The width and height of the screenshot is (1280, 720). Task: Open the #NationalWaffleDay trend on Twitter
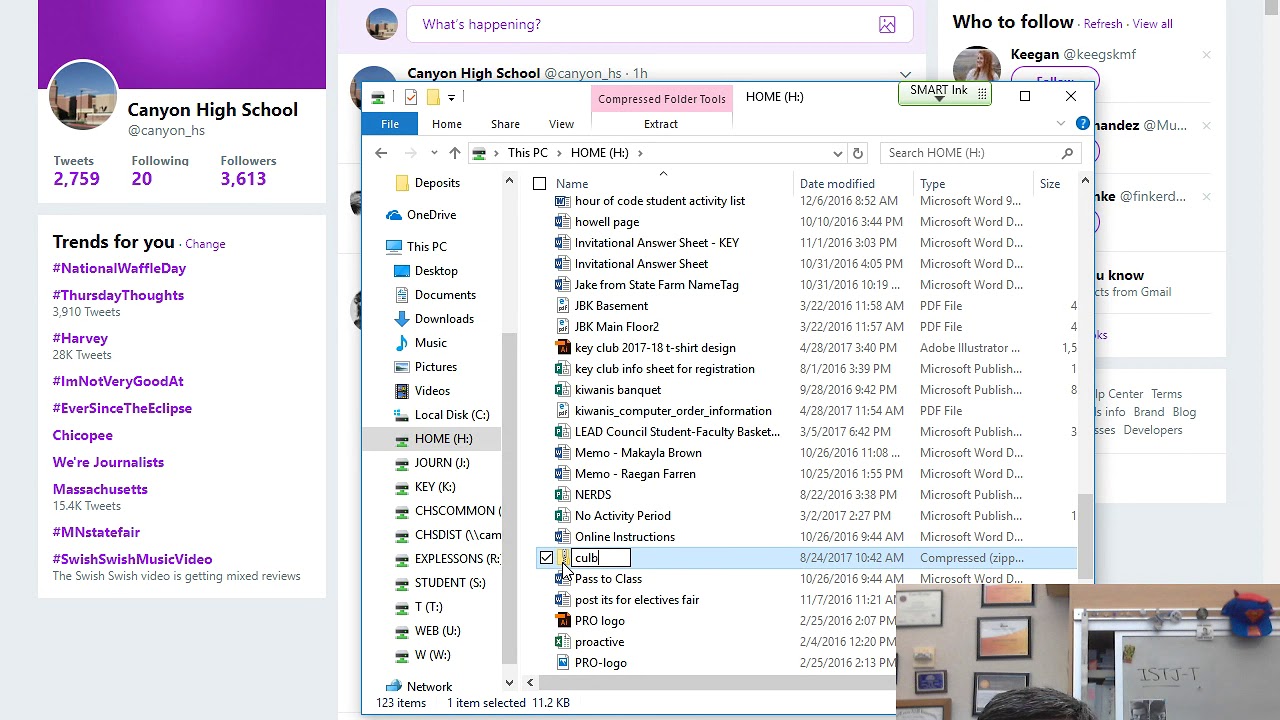[x=119, y=268]
